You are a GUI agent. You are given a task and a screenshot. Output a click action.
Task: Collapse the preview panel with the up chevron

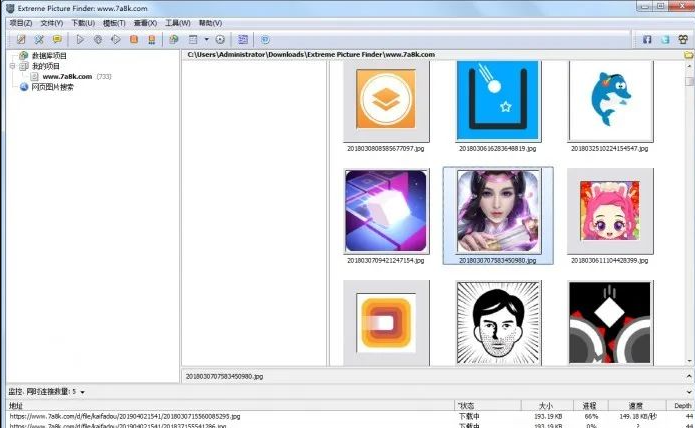pyautogui.click(x=689, y=376)
